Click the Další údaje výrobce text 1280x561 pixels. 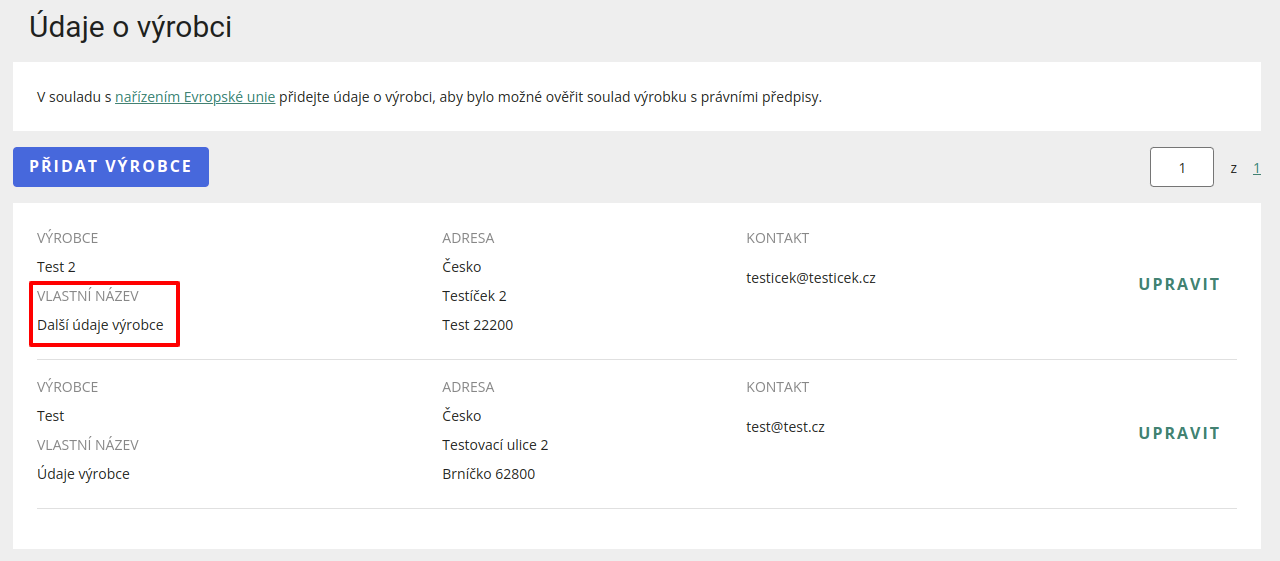[100, 325]
